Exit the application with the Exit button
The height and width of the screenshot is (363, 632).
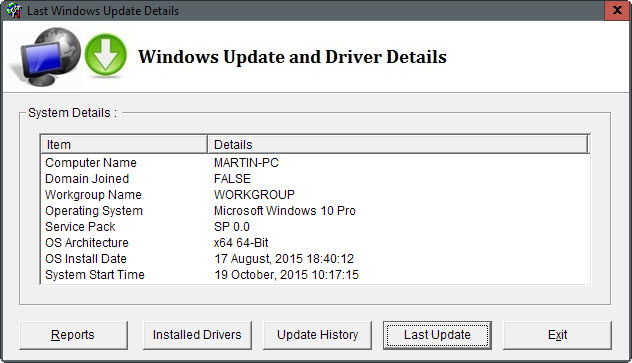tap(557, 335)
